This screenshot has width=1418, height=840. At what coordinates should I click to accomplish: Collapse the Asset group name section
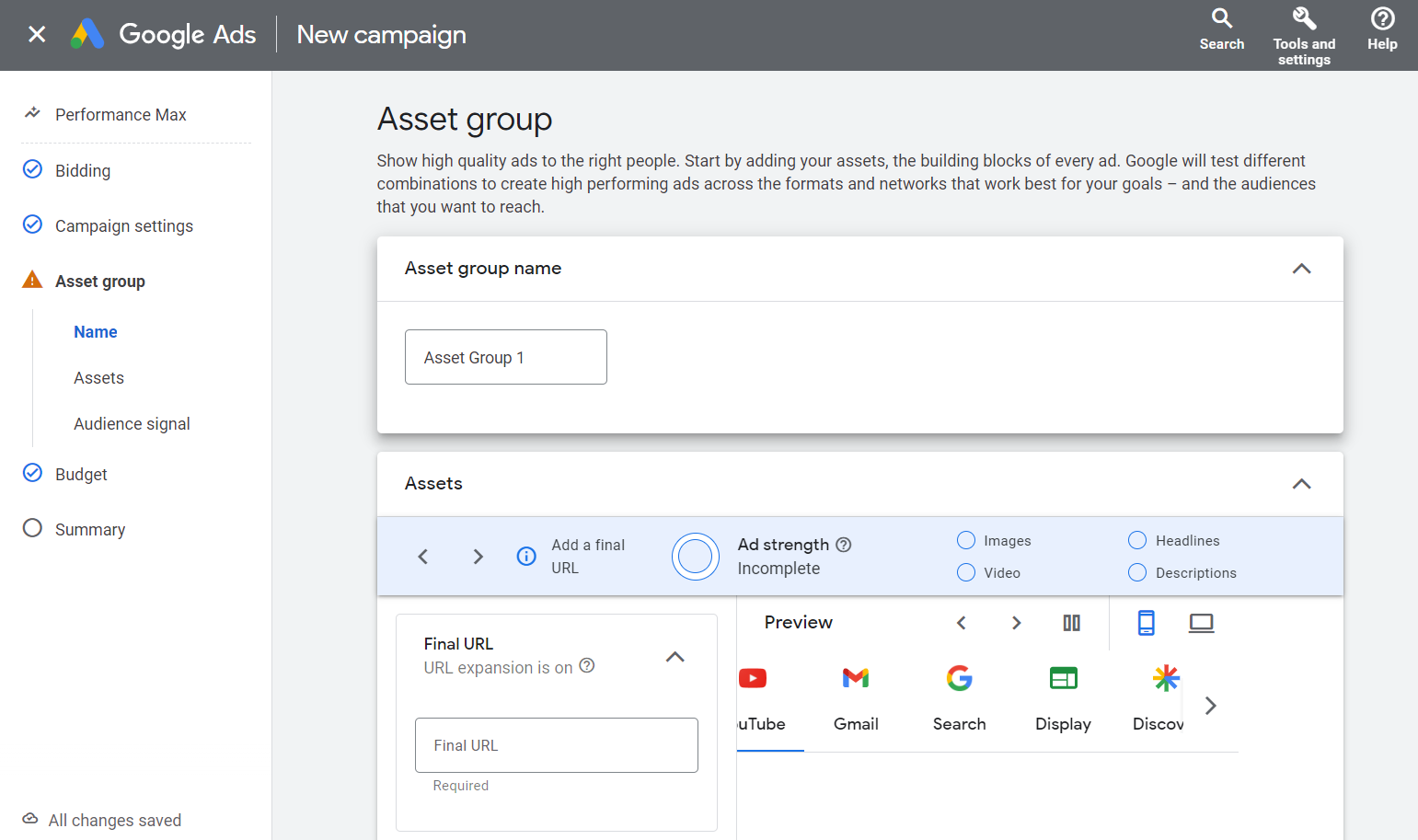point(1301,269)
